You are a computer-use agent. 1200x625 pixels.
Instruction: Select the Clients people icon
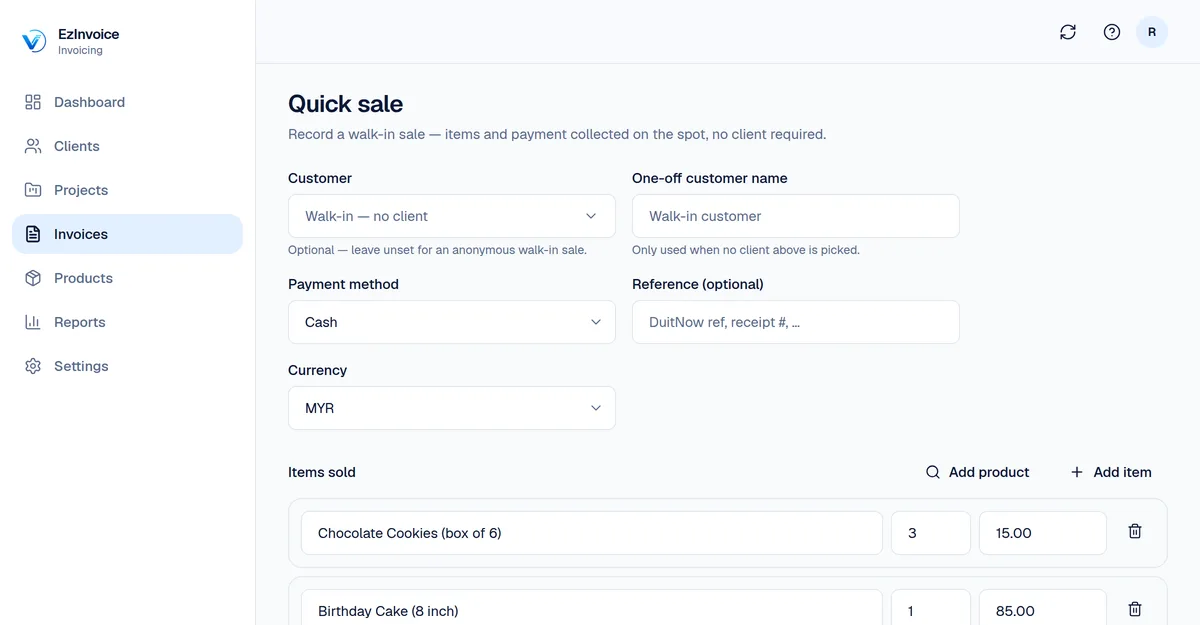click(x=33, y=146)
